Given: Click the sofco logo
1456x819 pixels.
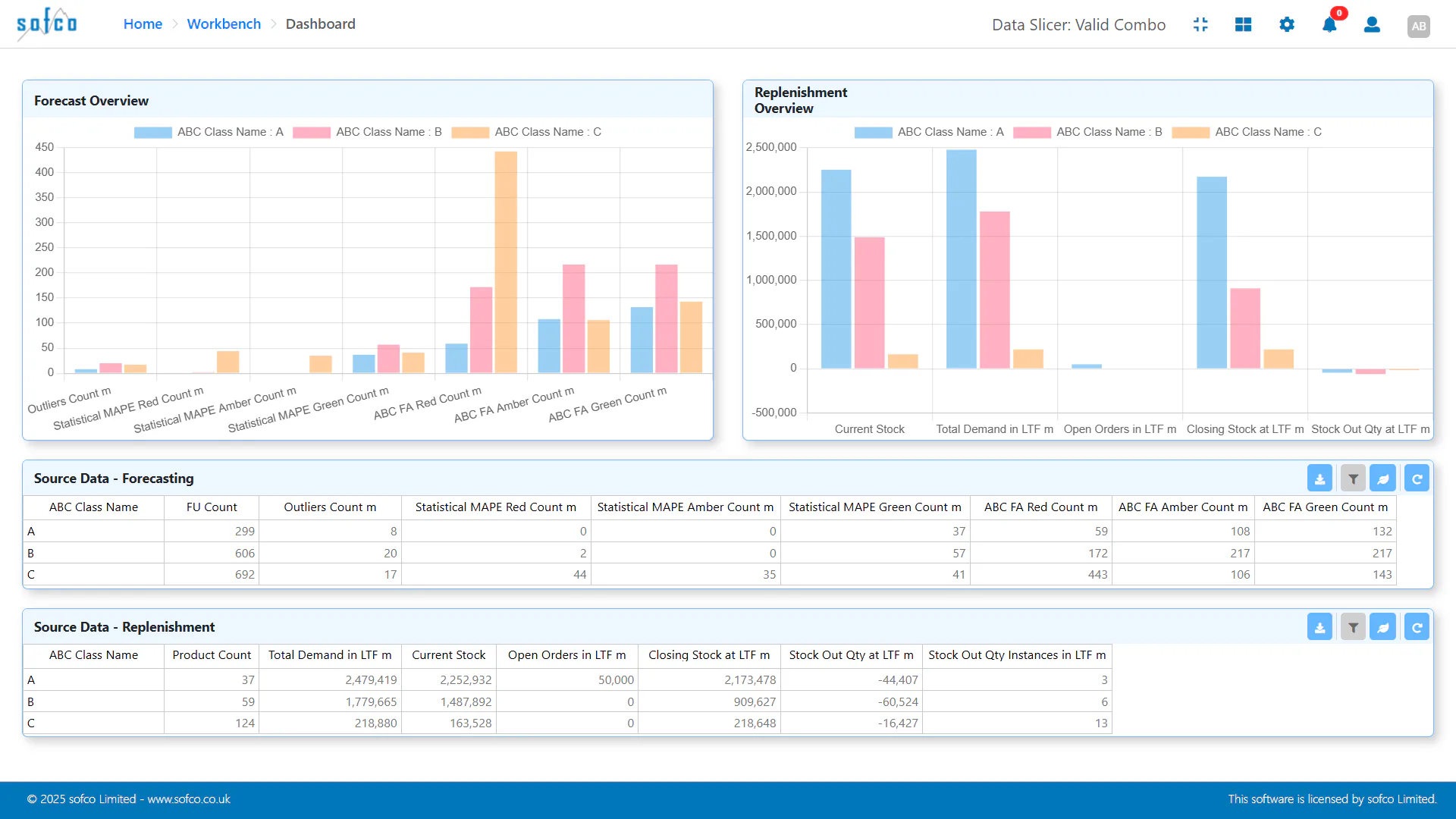Looking at the screenshot, I should [47, 24].
